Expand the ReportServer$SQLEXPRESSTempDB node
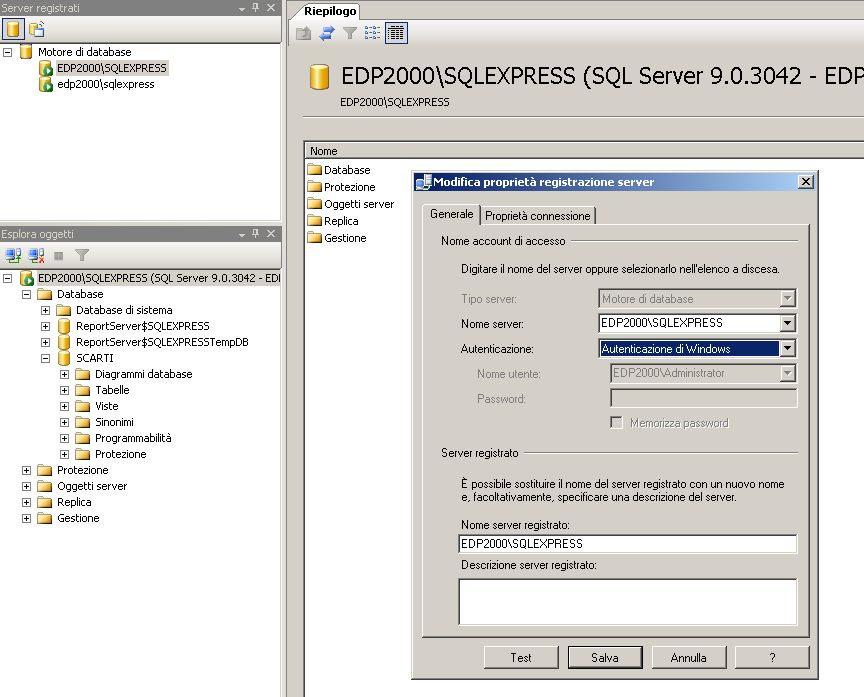864x697 pixels. [x=46, y=342]
